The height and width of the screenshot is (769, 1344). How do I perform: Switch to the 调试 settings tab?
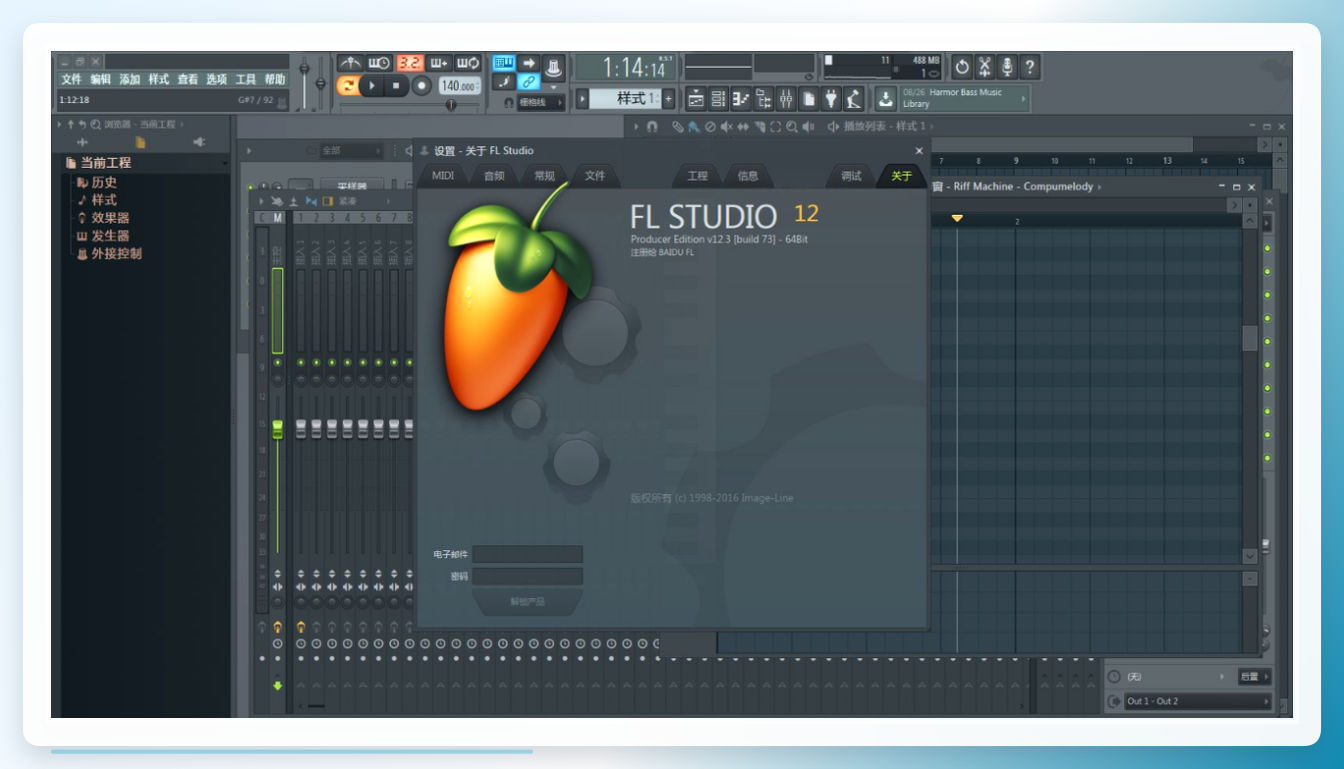pyautogui.click(x=851, y=176)
